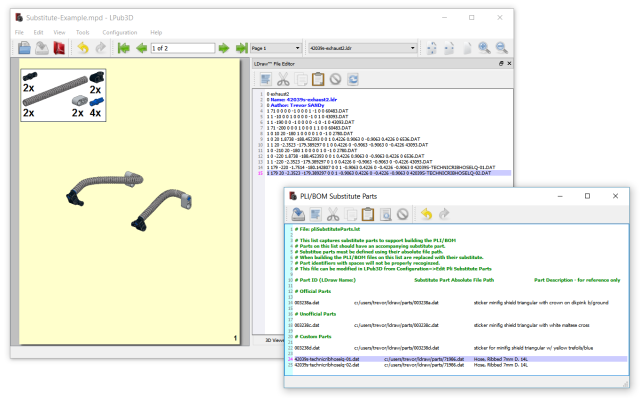
Task: Click the '1 of 2' page number field
Action: pyautogui.click(x=182, y=48)
